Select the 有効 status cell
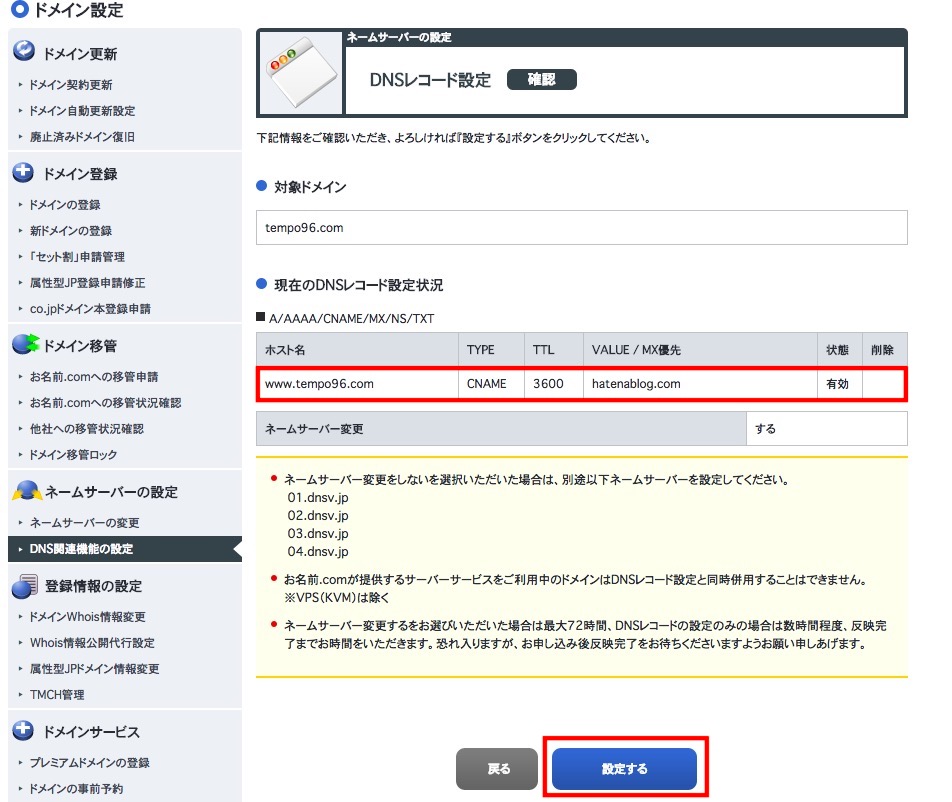The width and height of the screenshot is (952, 802). point(840,384)
